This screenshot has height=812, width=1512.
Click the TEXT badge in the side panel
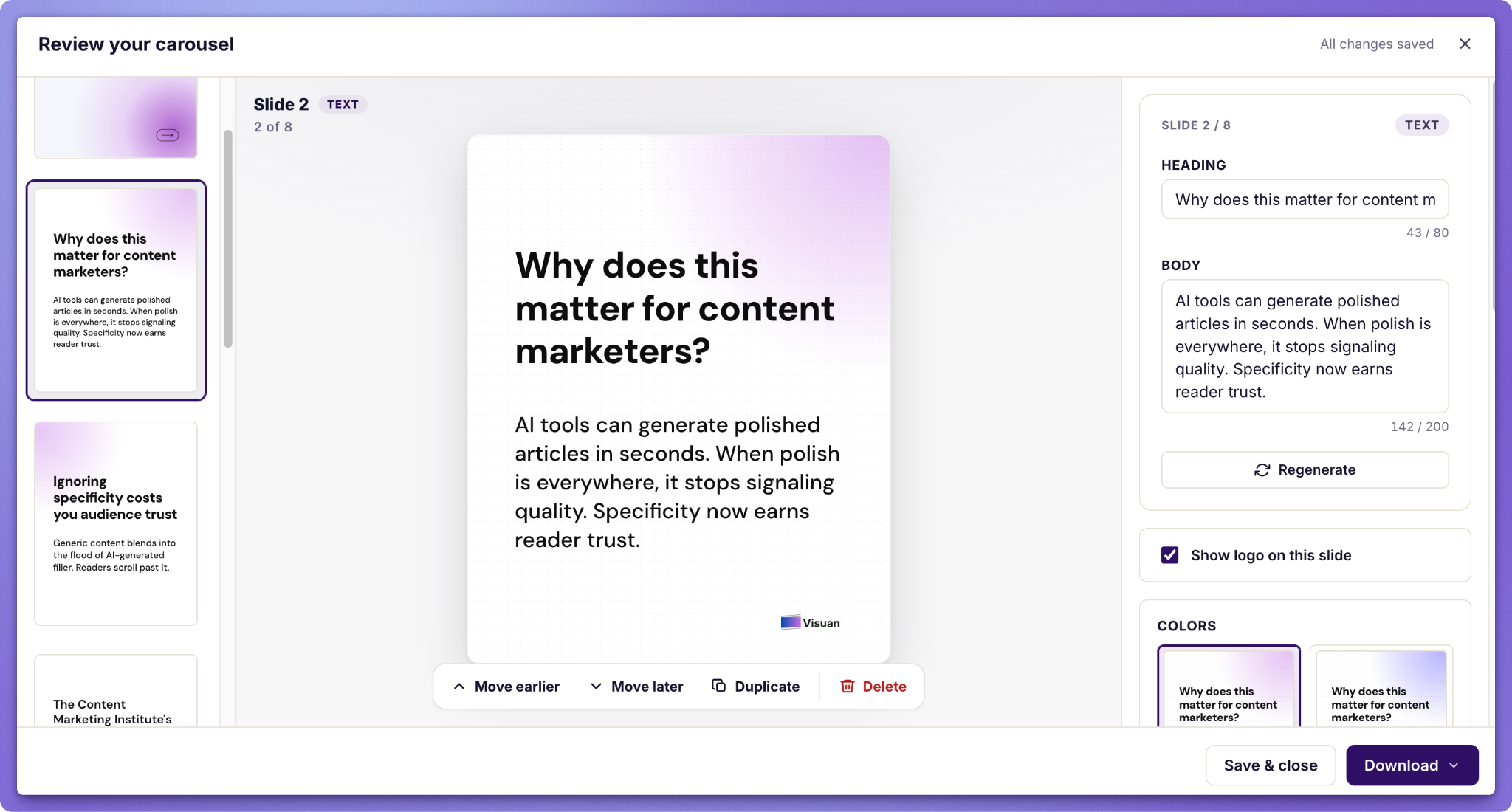[1421, 125]
